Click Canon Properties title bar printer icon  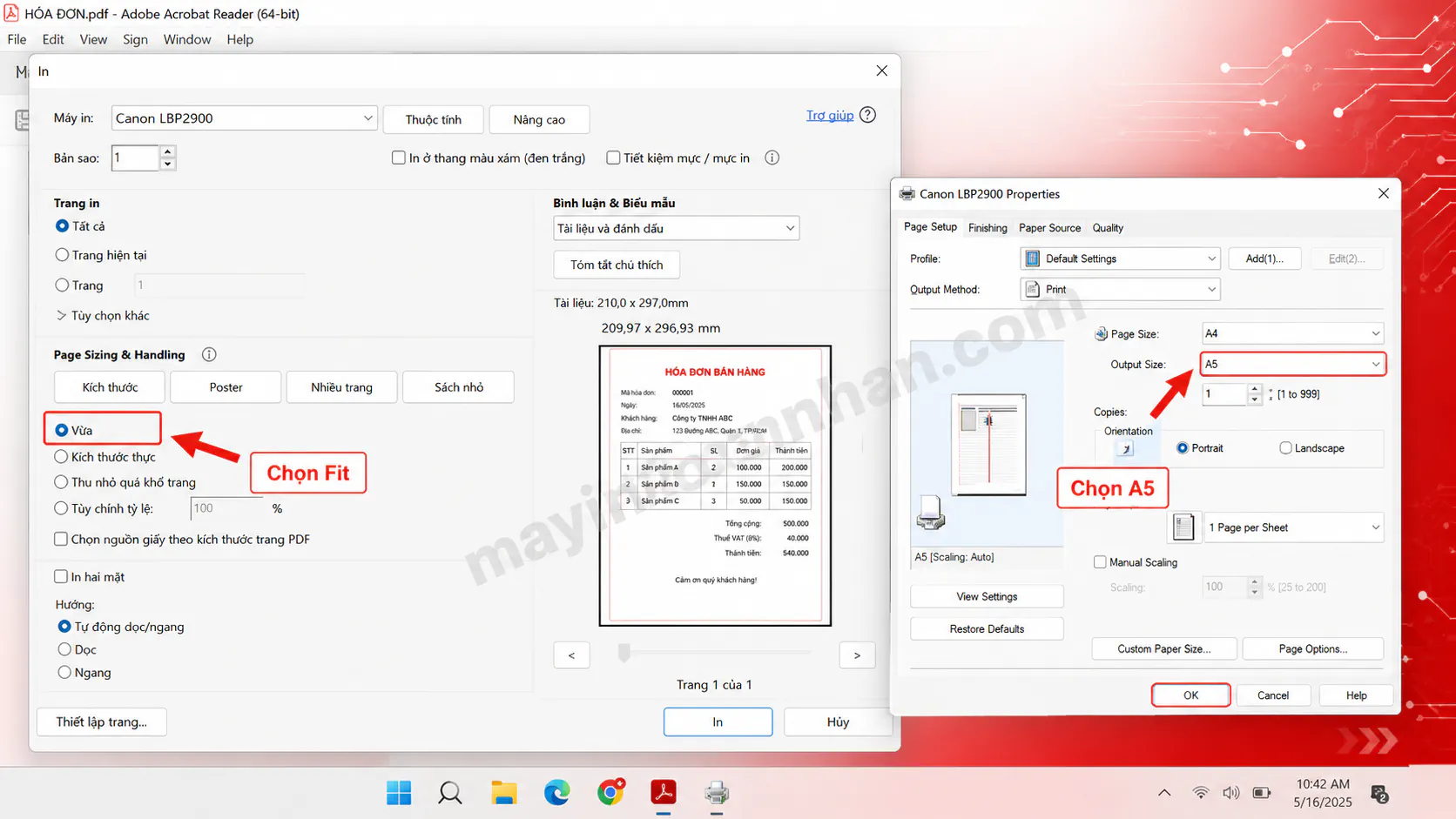tap(907, 194)
